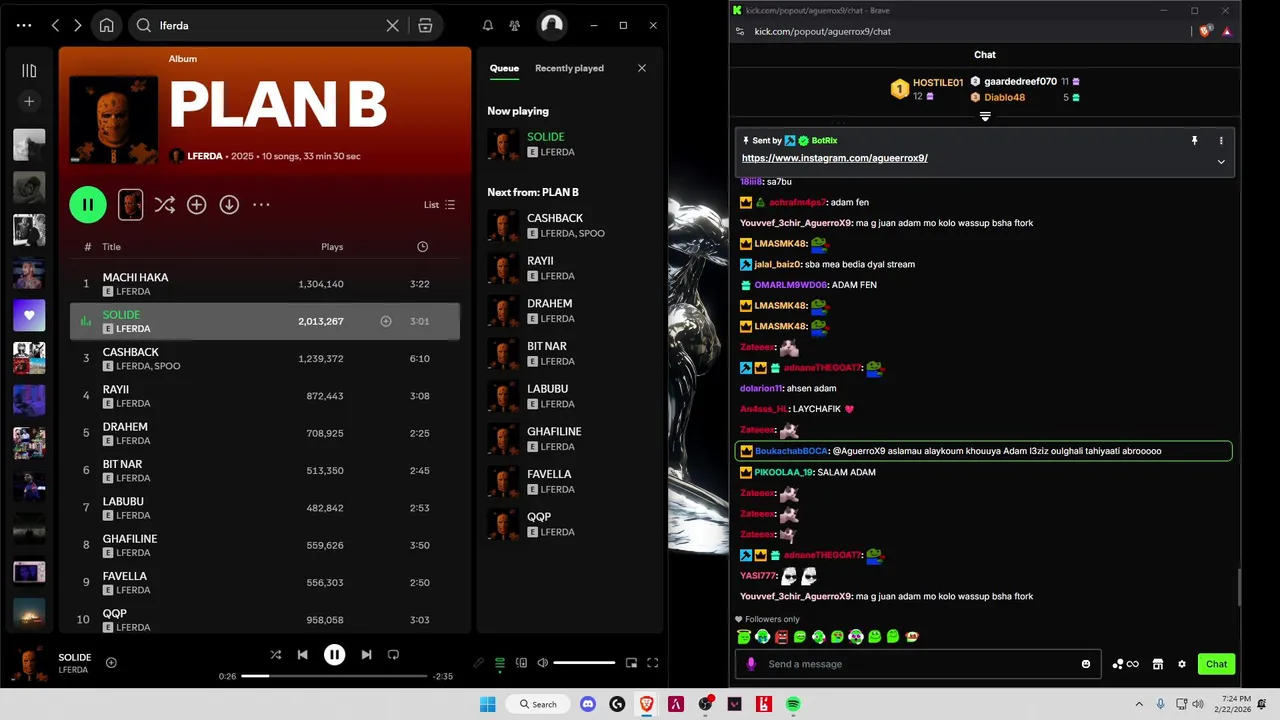
Task: Open the shop icon in the Kick chat bar
Action: (x=1157, y=664)
